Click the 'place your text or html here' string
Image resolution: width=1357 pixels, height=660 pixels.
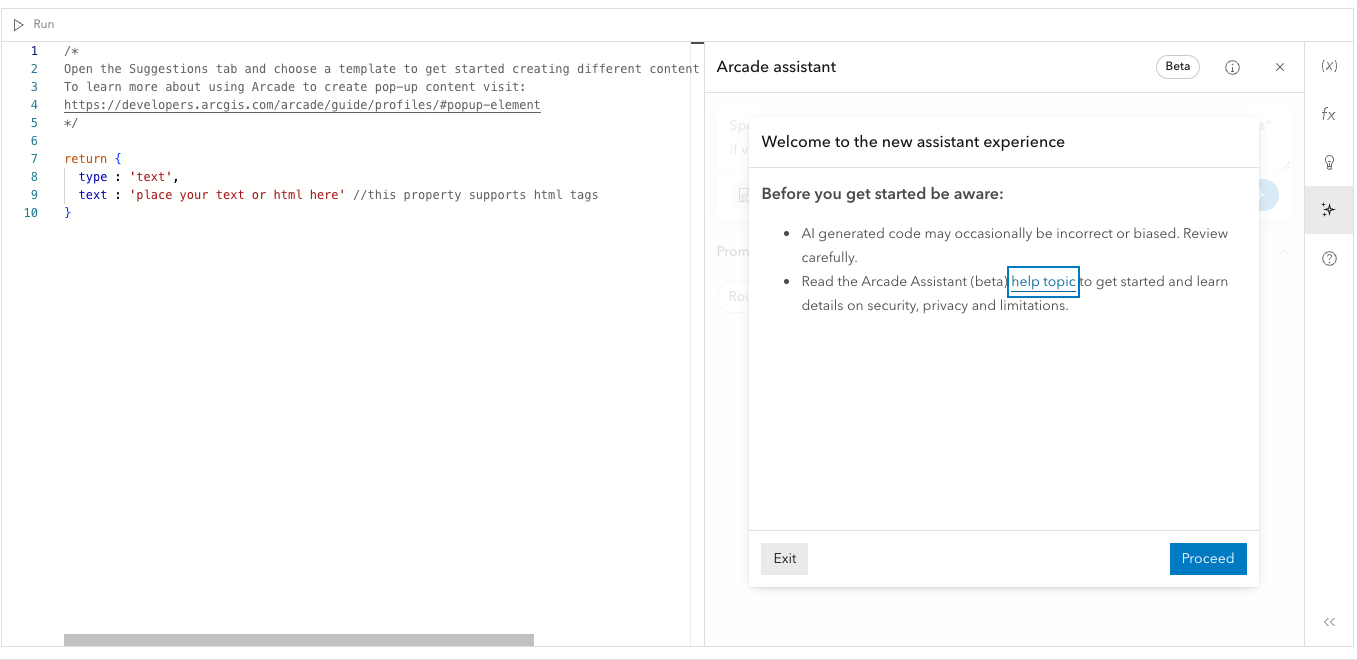[x=237, y=195]
